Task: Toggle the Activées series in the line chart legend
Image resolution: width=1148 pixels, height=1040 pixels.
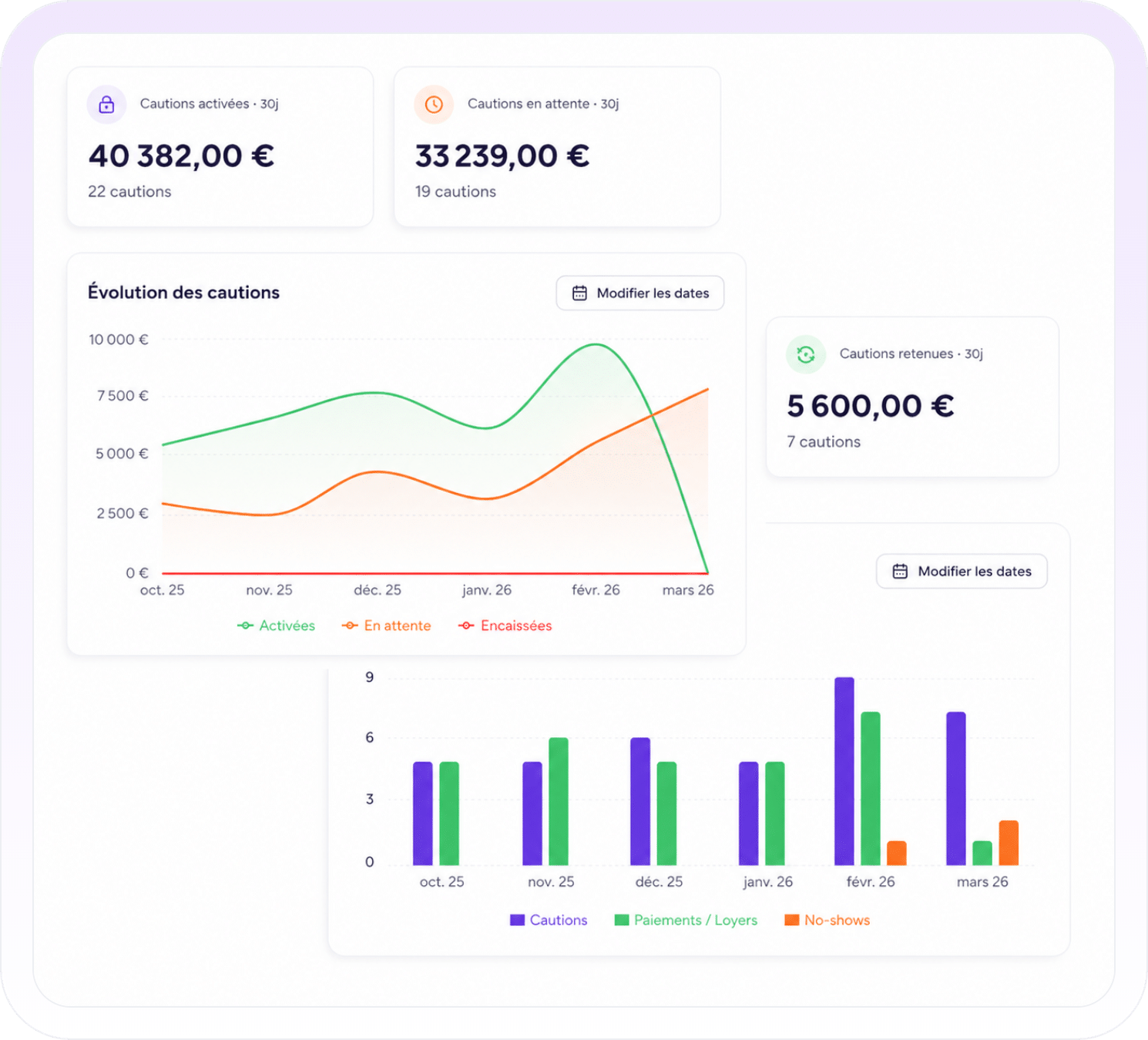Action: pos(276,626)
